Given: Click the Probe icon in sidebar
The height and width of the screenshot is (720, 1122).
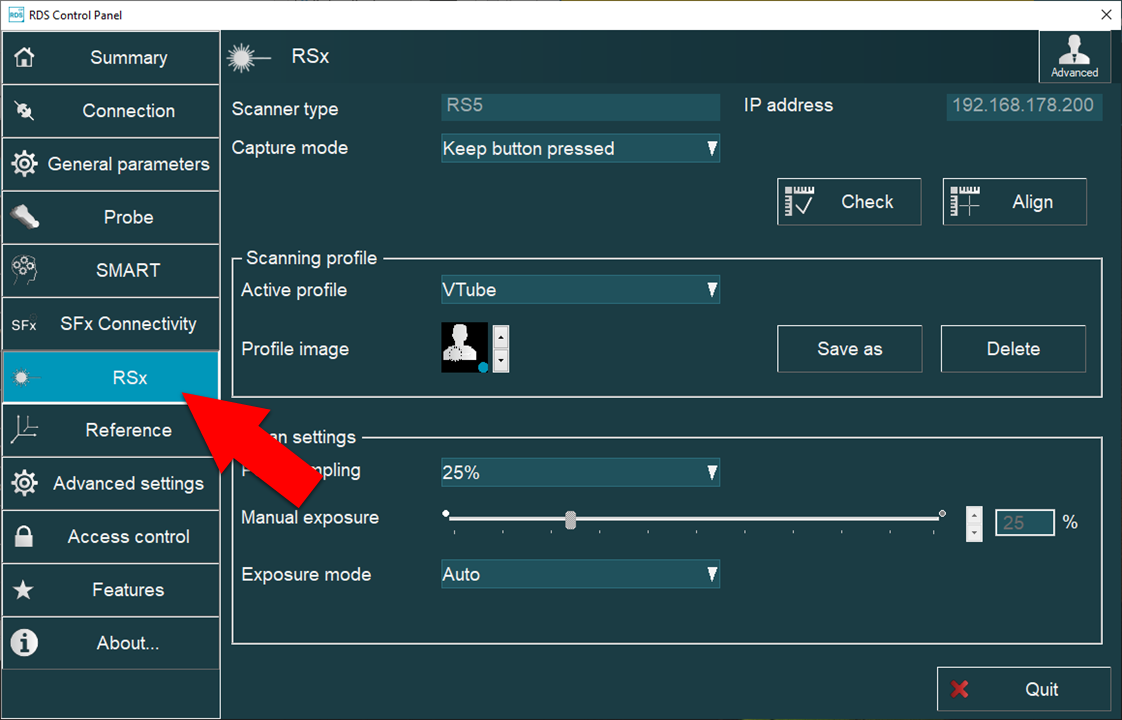Looking at the screenshot, I should coord(24,217).
